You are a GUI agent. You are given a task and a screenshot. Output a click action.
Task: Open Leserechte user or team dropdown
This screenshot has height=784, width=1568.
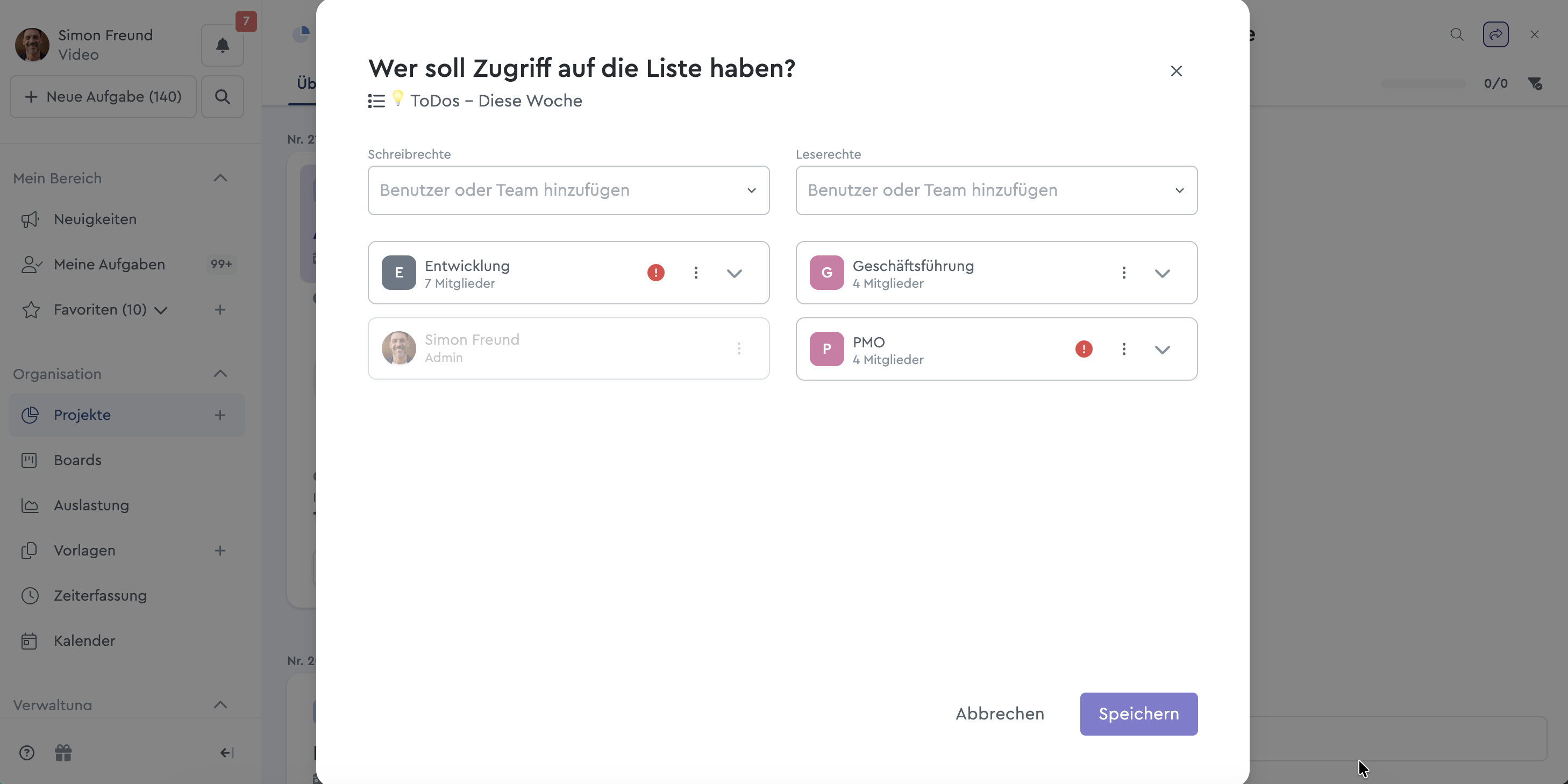pyautogui.click(x=996, y=190)
